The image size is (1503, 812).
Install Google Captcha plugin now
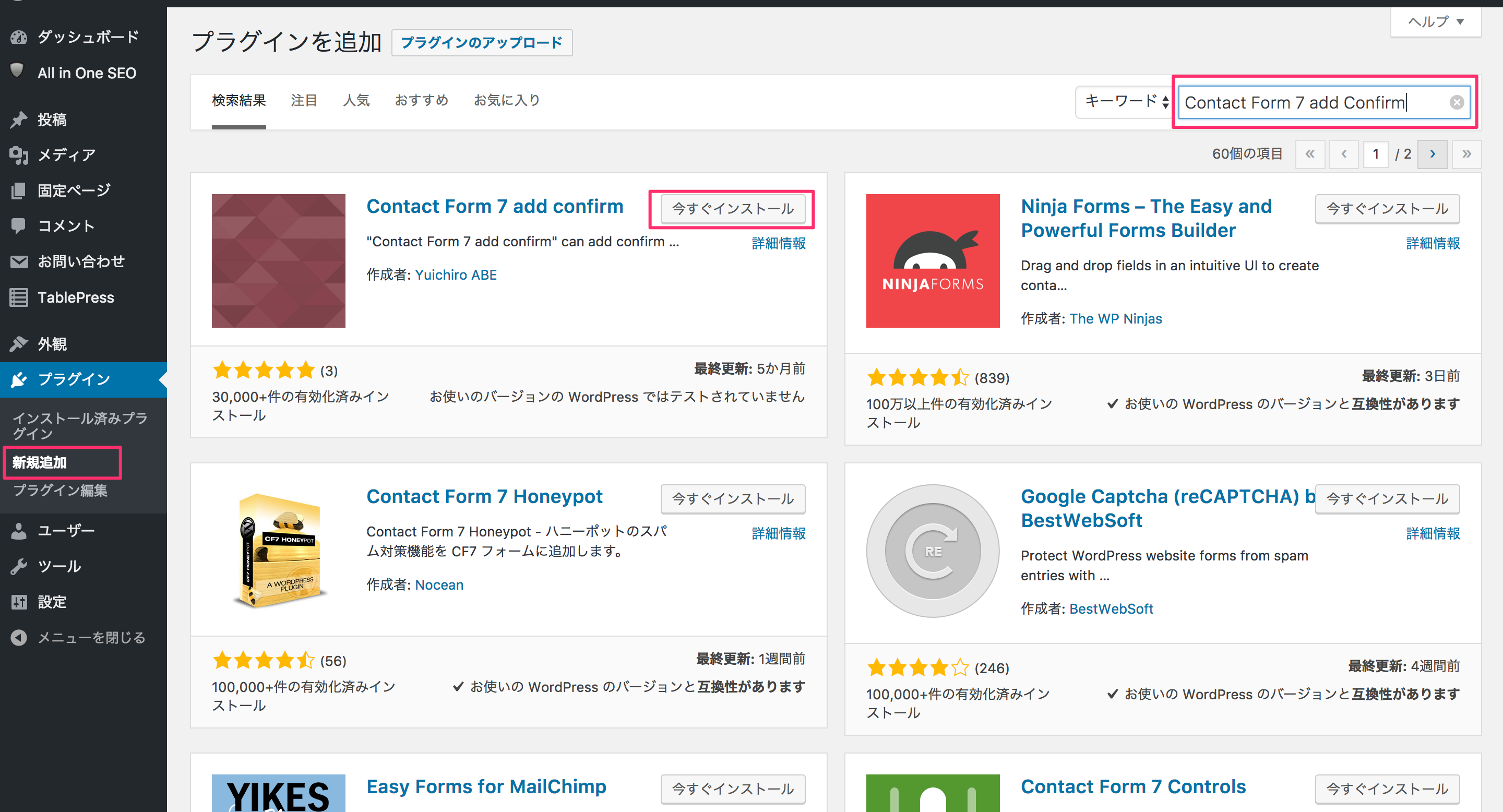[1388, 499]
